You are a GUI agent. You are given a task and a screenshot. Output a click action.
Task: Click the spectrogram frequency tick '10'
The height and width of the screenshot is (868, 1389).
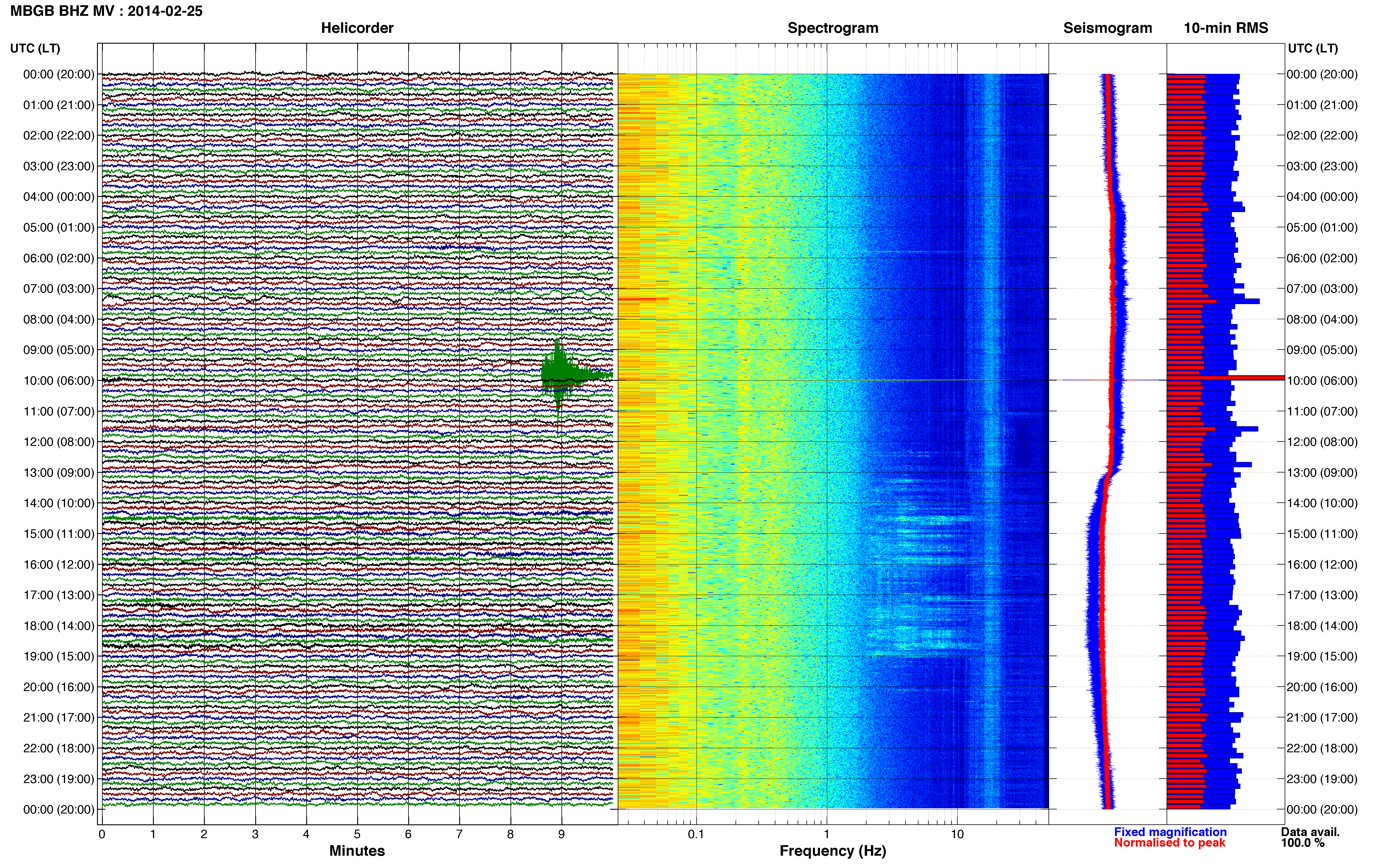coord(957,834)
